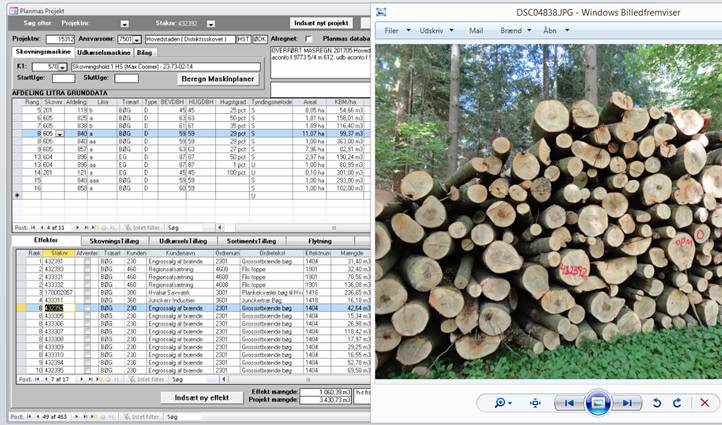Switch to Skovningsmaskine tab

[x=43, y=52]
